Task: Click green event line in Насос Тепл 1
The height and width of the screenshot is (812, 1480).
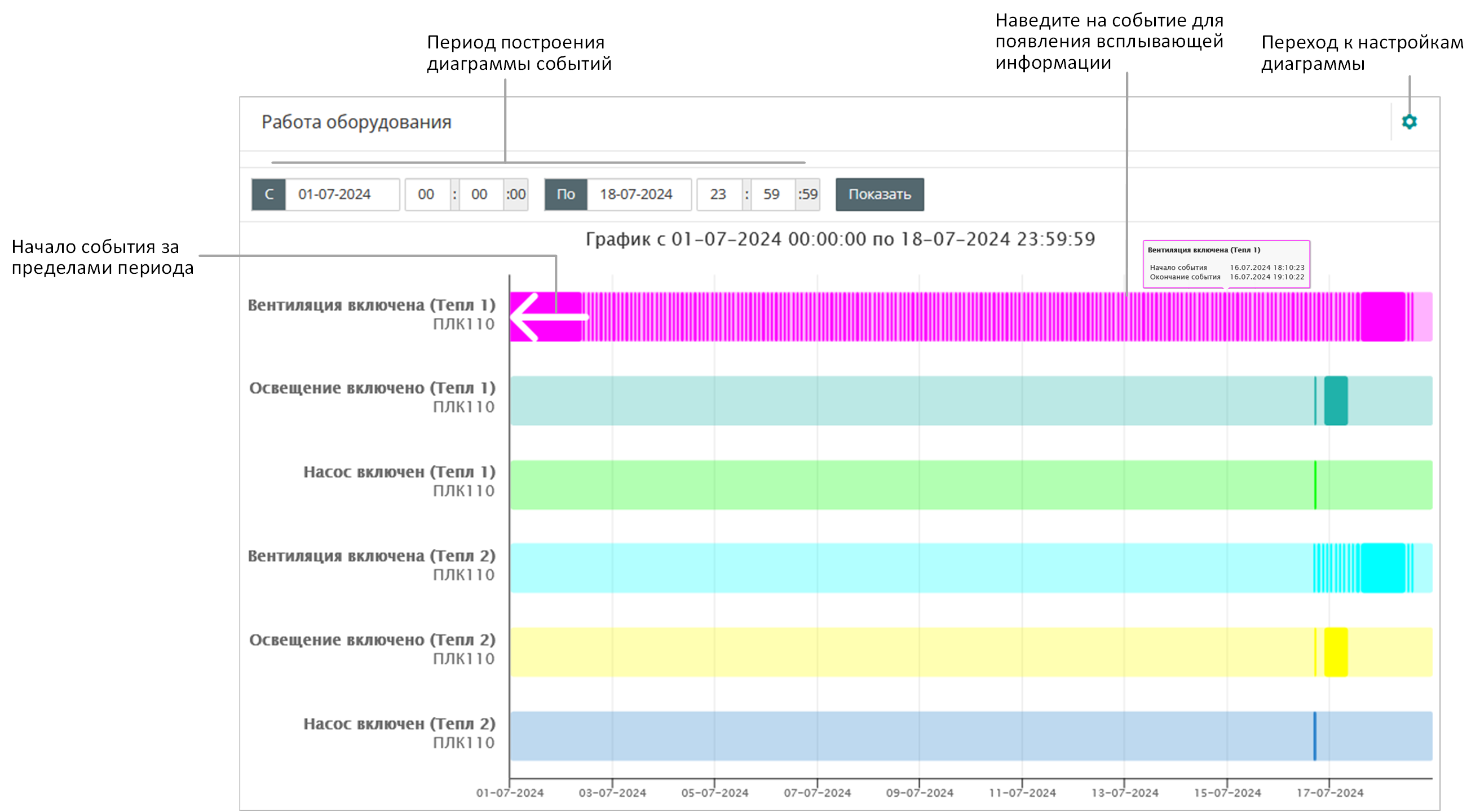Action: tap(1315, 484)
